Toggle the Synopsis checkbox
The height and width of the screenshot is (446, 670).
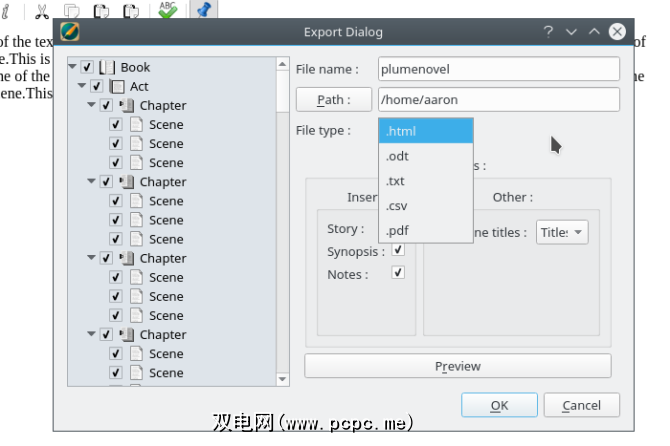(398, 249)
